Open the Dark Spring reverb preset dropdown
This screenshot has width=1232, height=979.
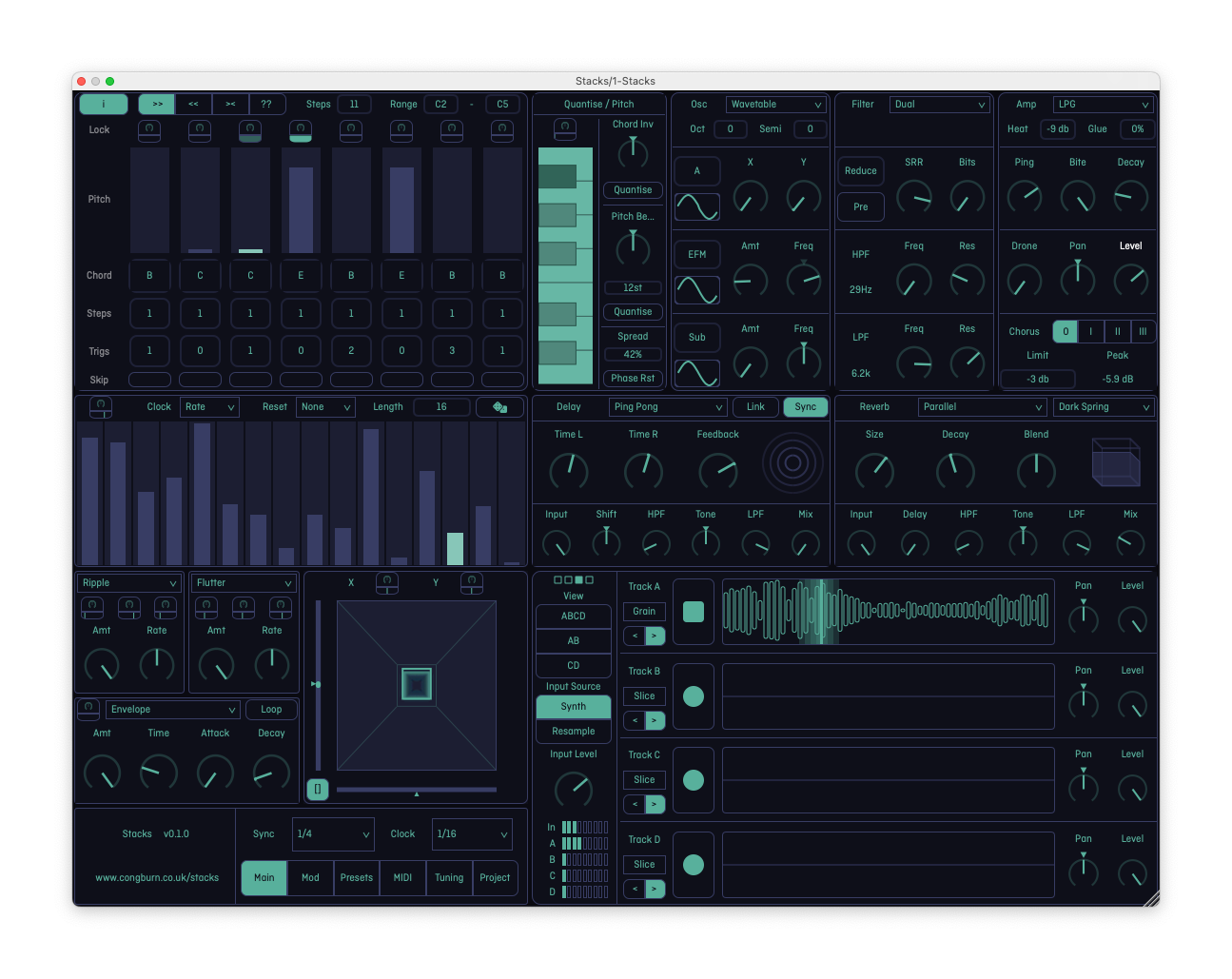1104,406
